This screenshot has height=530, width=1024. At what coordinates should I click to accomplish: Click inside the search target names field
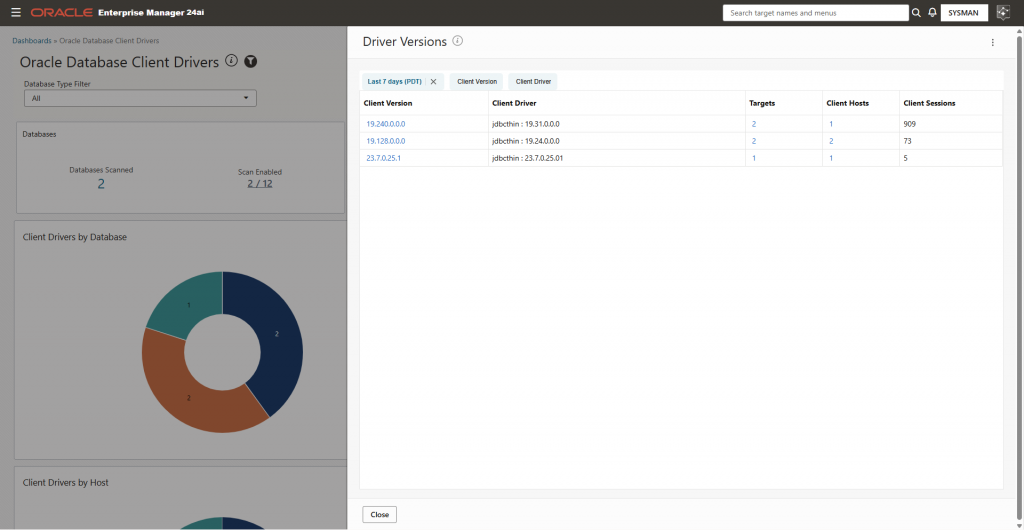[816, 12]
